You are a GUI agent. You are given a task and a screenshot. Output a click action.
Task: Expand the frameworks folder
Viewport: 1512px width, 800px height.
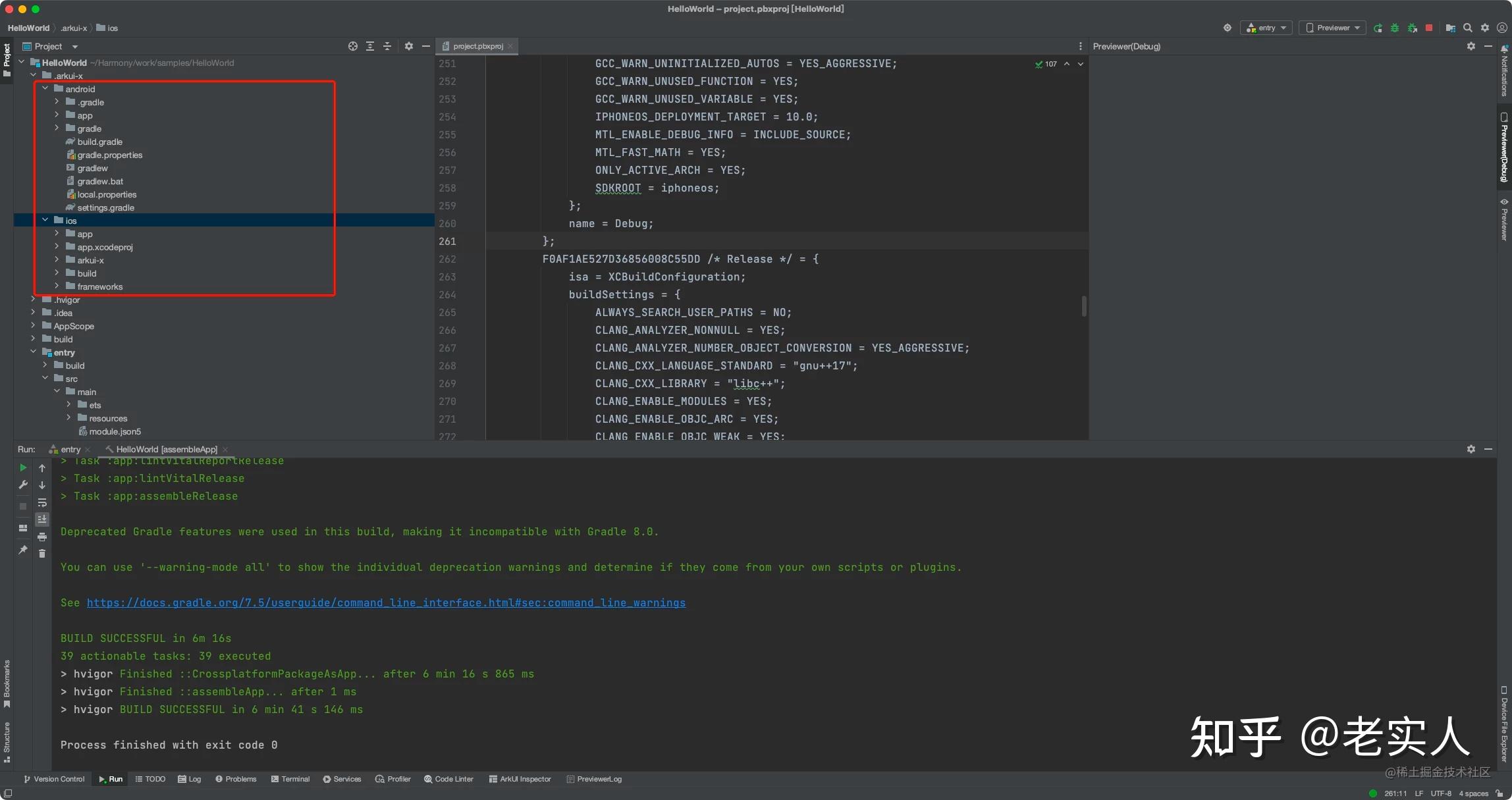(57, 286)
